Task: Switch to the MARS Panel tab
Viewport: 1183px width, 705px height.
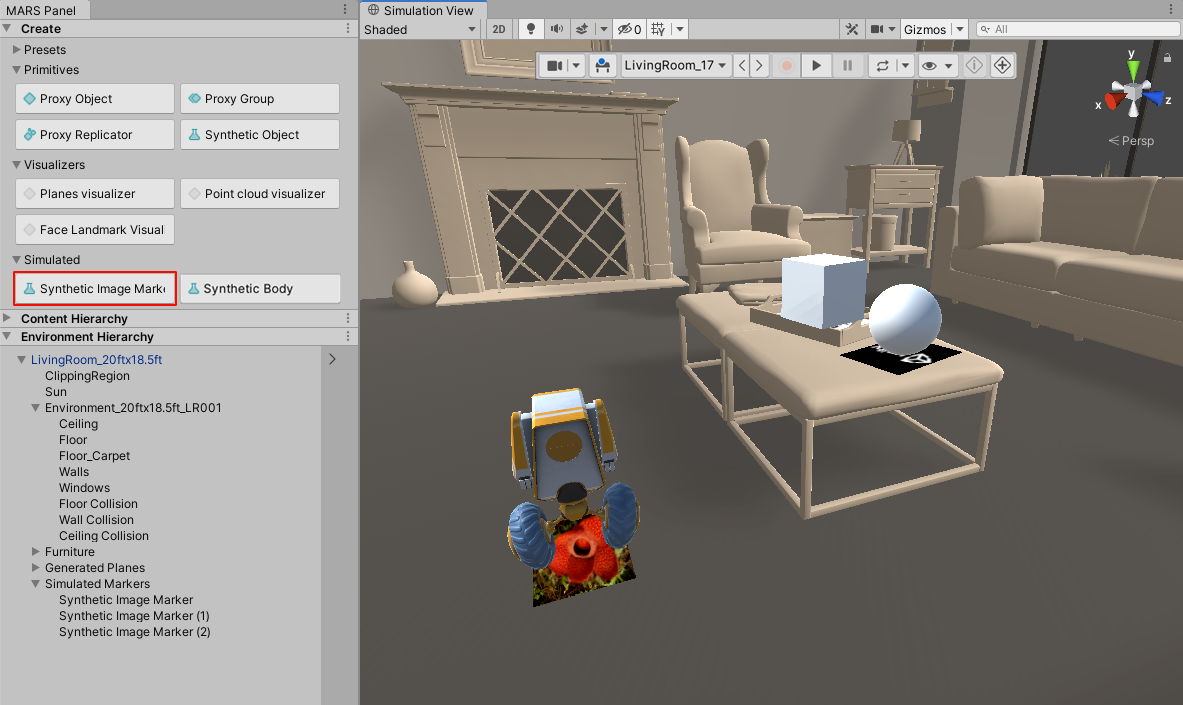Action: pyautogui.click(x=45, y=10)
